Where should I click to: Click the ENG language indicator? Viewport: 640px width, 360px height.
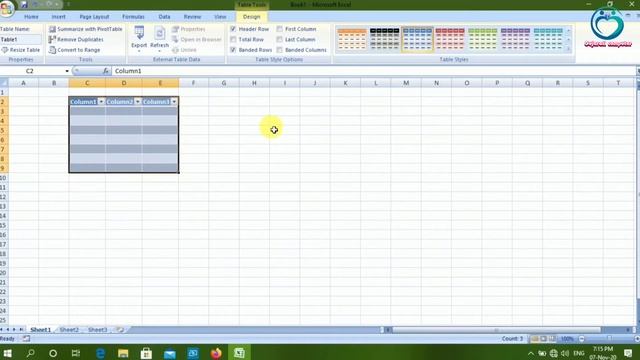[579, 353]
